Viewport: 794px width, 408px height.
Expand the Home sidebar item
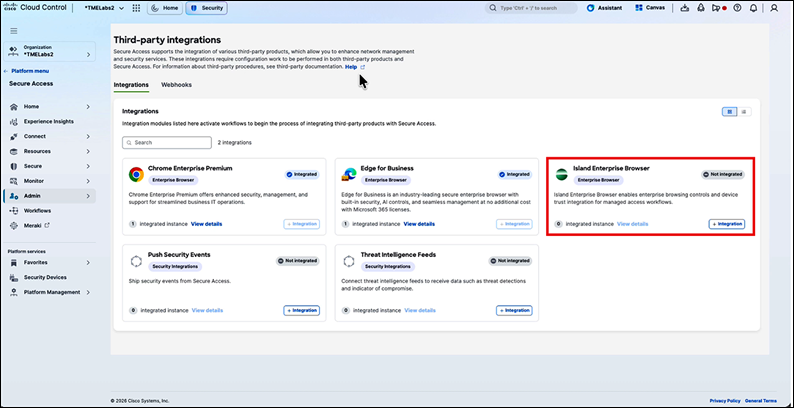click(x=50, y=107)
